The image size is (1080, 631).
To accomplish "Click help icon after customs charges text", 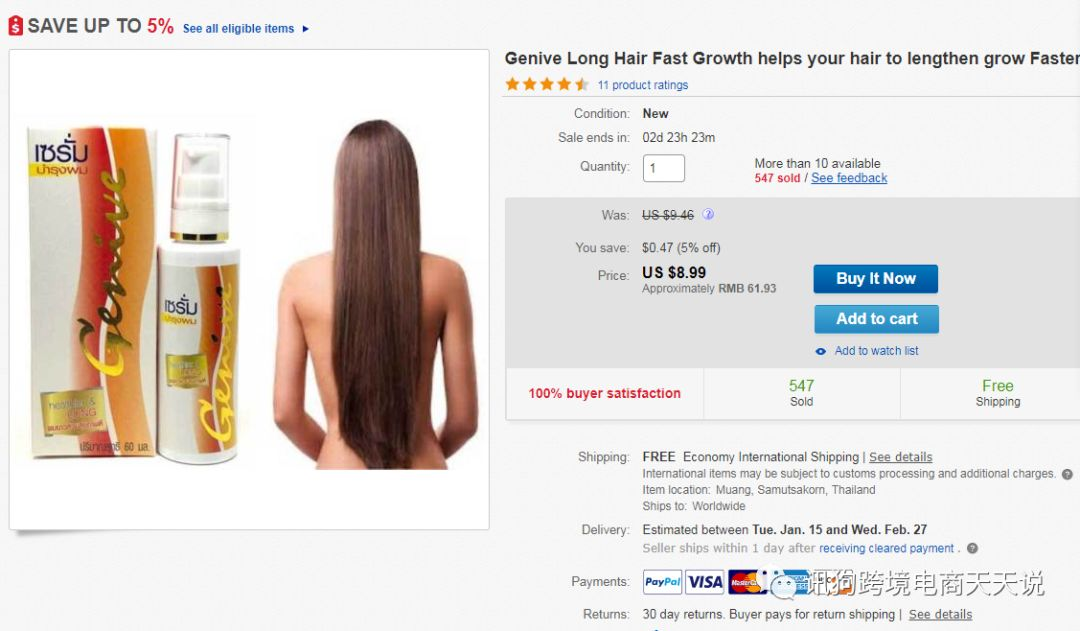I will pyautogui.click(x=1067, y=474).
